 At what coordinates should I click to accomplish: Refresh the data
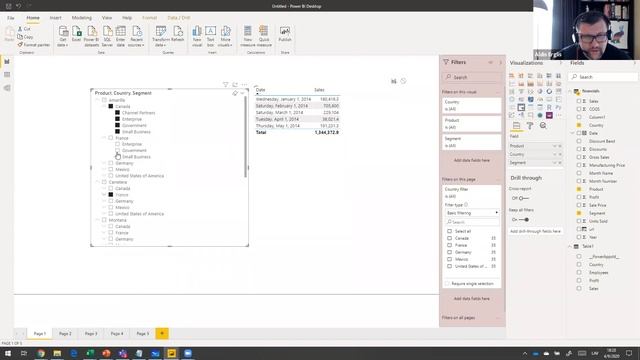pyautogui.click(x=178, y=34)
